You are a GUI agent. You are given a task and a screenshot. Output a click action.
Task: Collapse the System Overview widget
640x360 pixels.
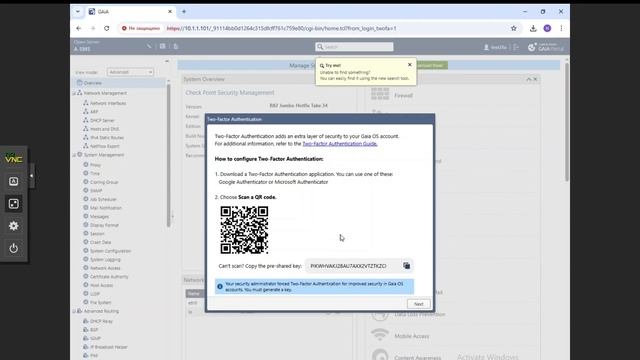click(x=529, y=79)
